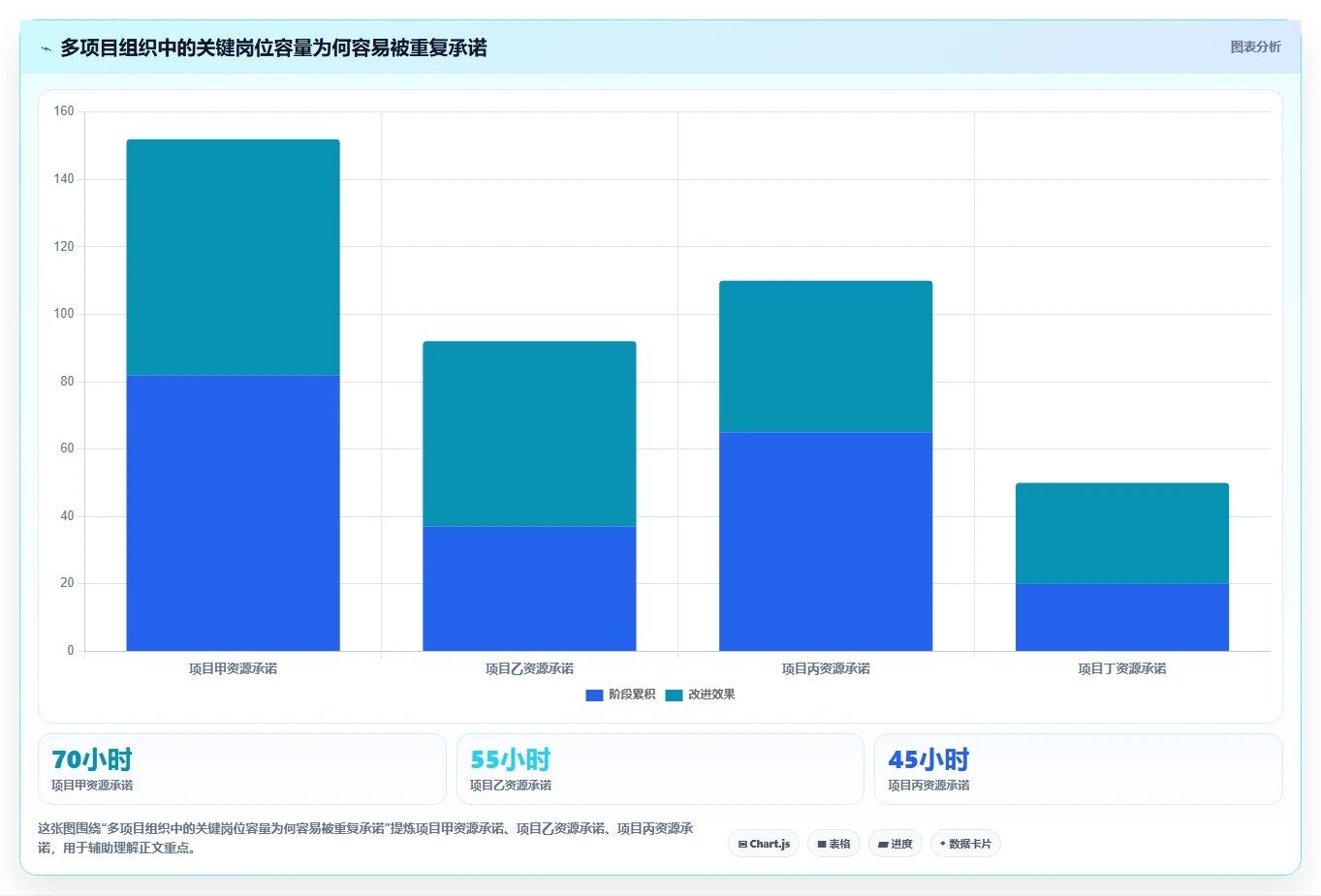This screenshot has width=1321, height=896.
Task: Click the blue 阶段累积 segment of 项目丙资源承诺 bar
Action: point(826,541)
